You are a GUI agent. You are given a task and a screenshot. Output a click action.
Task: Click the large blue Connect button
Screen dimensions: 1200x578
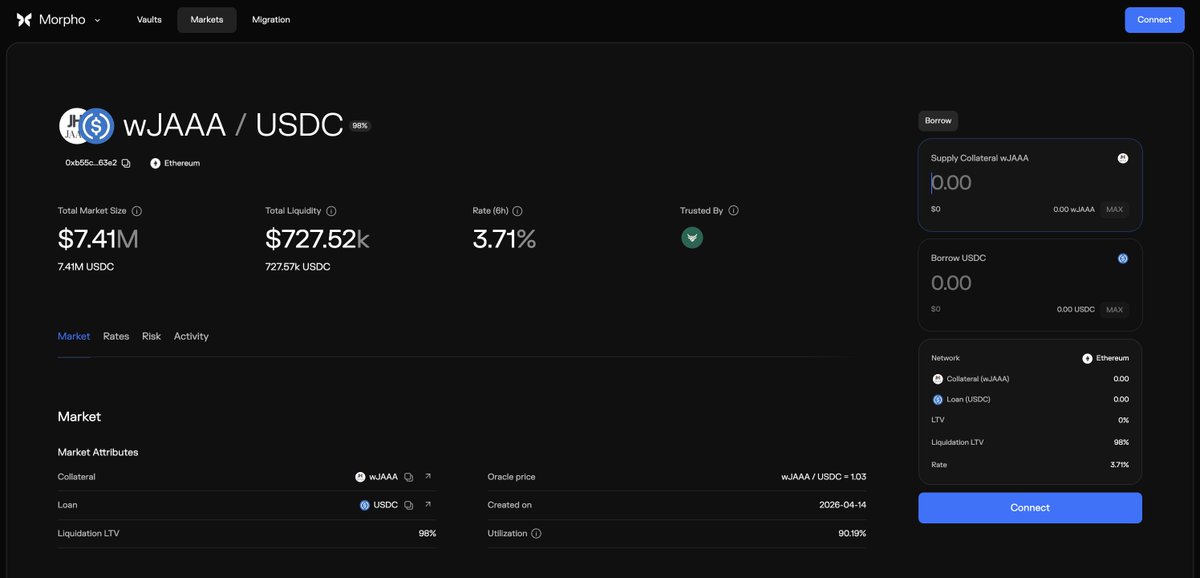[1030, 508]
